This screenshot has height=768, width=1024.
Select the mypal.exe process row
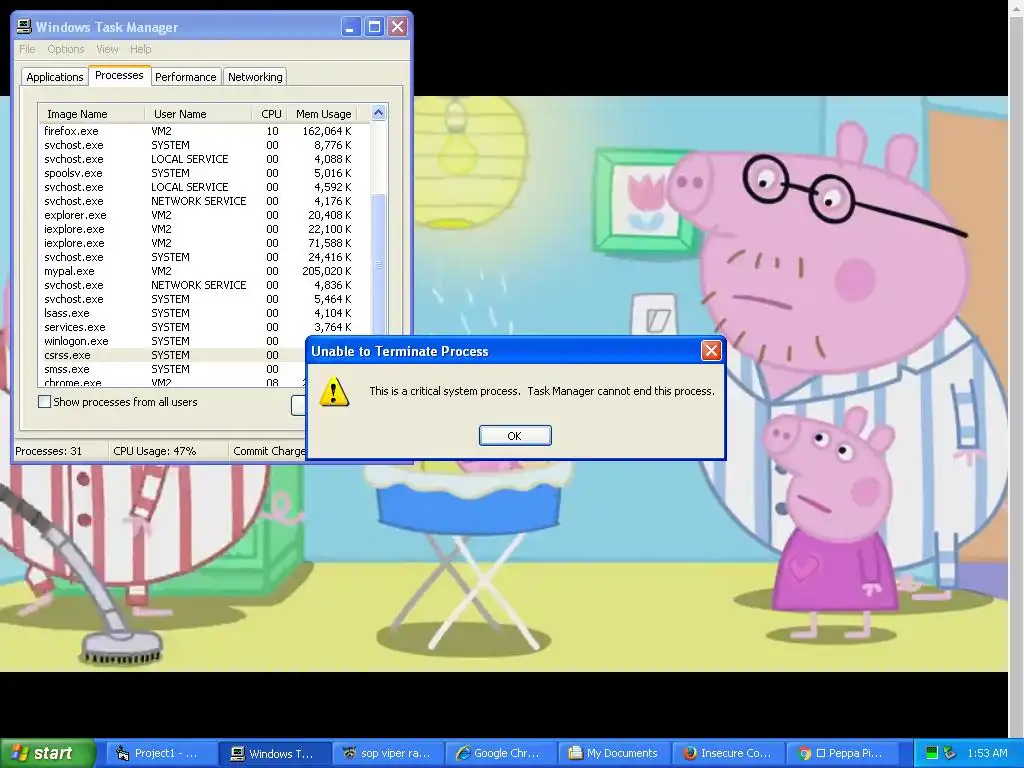pos(204,271)
